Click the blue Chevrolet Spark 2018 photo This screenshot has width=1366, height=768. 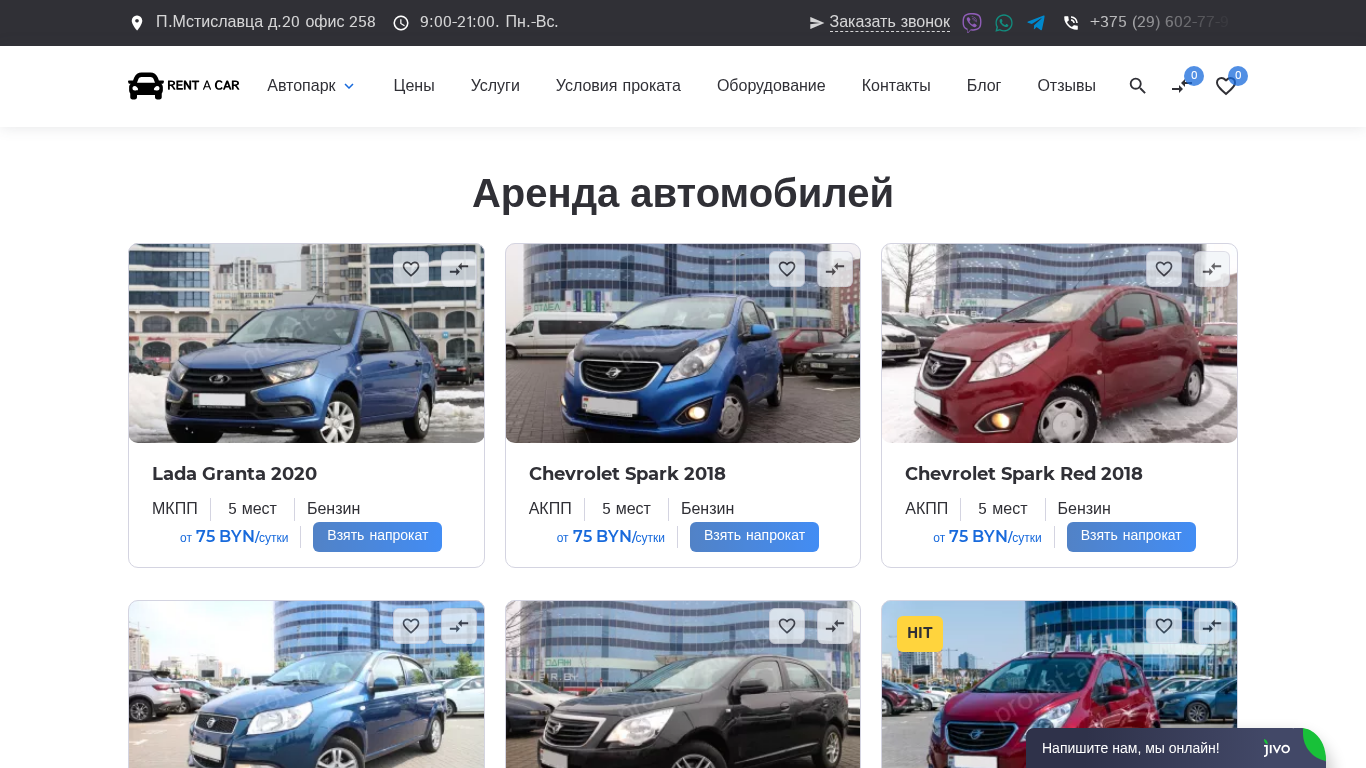(x=683, y=343)
